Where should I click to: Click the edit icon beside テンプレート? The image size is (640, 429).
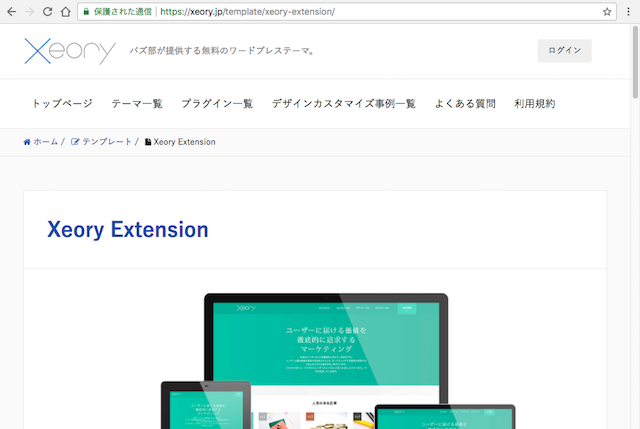coord(75,142)
